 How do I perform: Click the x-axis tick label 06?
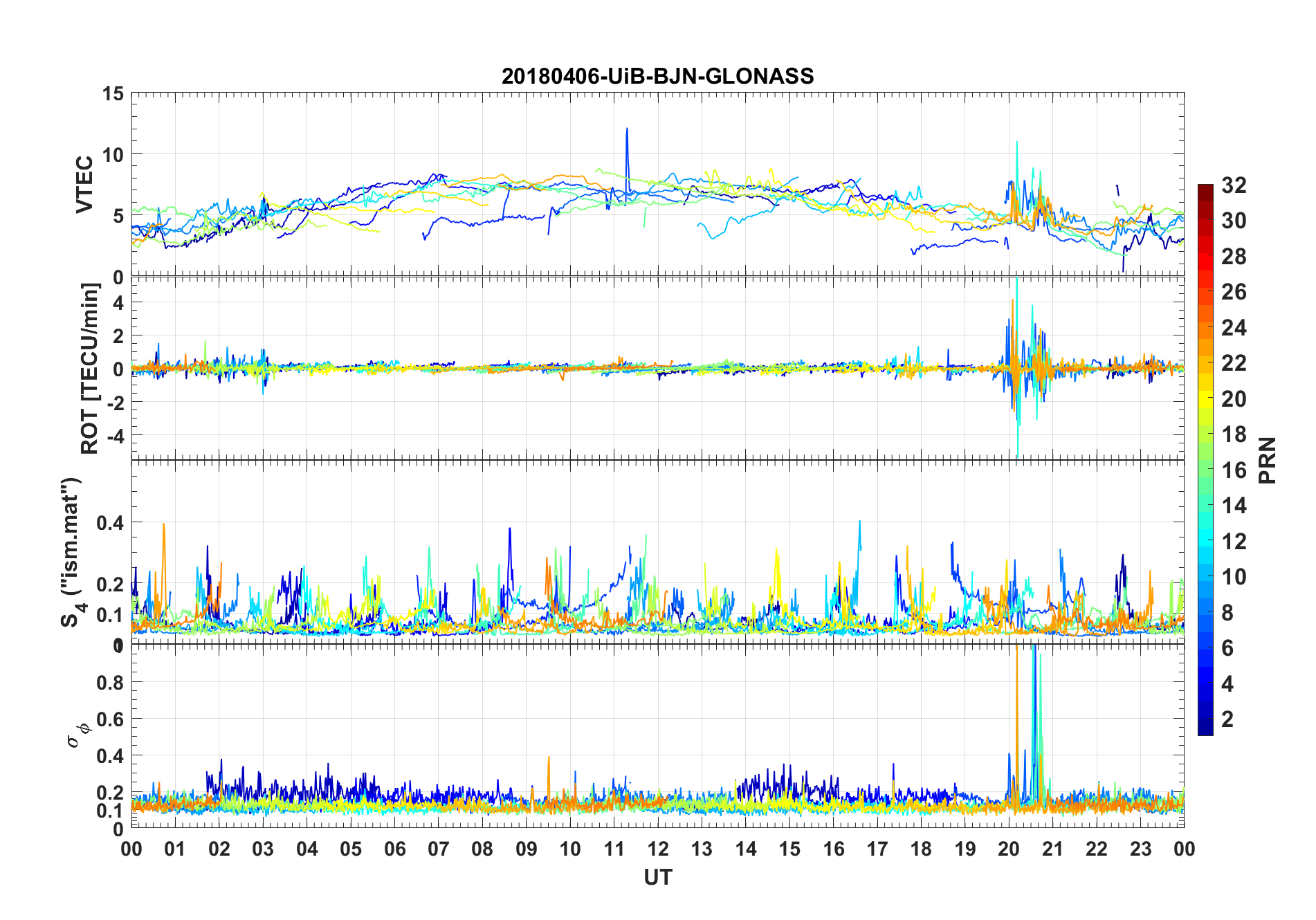[395, 849]
